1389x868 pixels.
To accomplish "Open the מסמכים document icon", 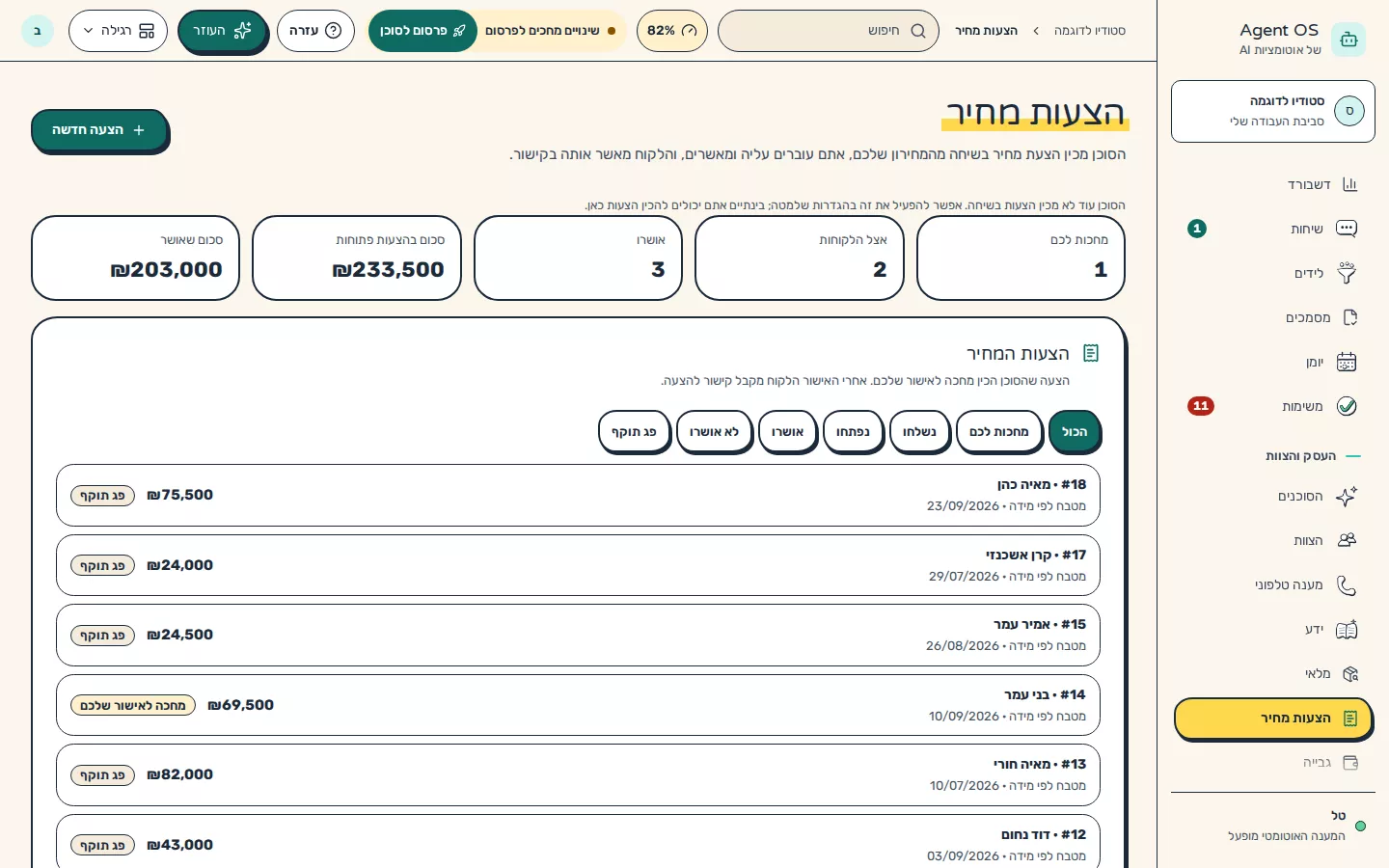I will tap(1349, 317).
